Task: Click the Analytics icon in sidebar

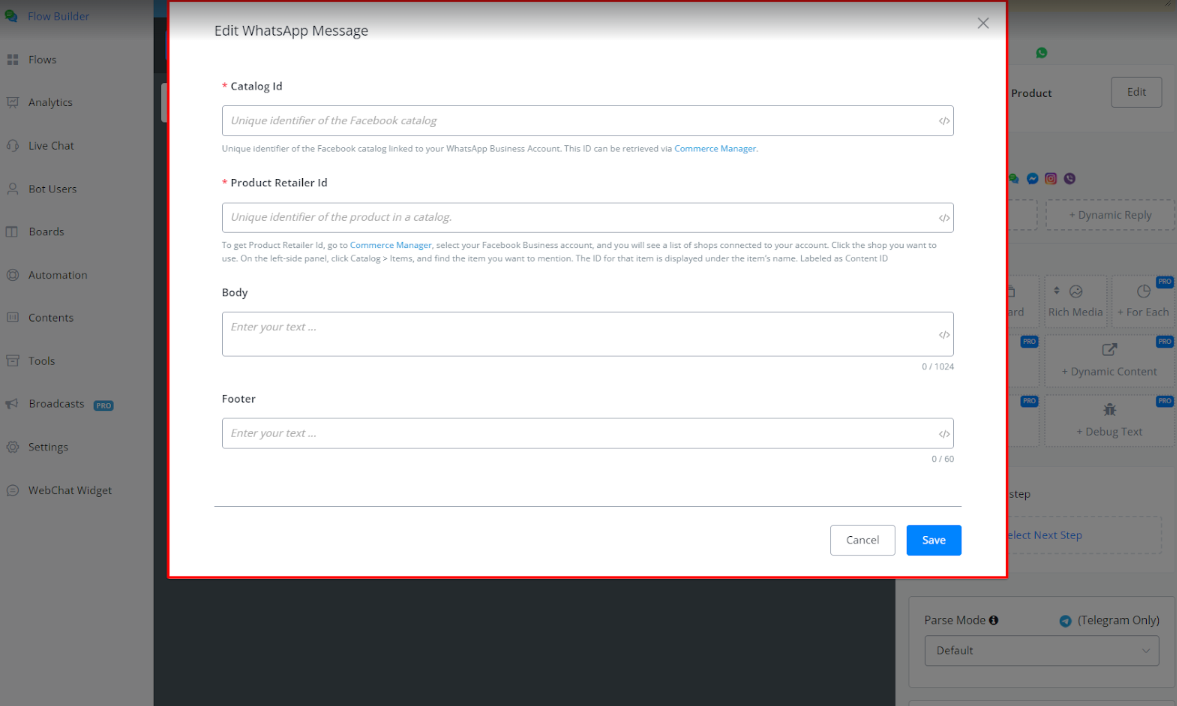Action: pyautogui.click(x=13, y=102)
